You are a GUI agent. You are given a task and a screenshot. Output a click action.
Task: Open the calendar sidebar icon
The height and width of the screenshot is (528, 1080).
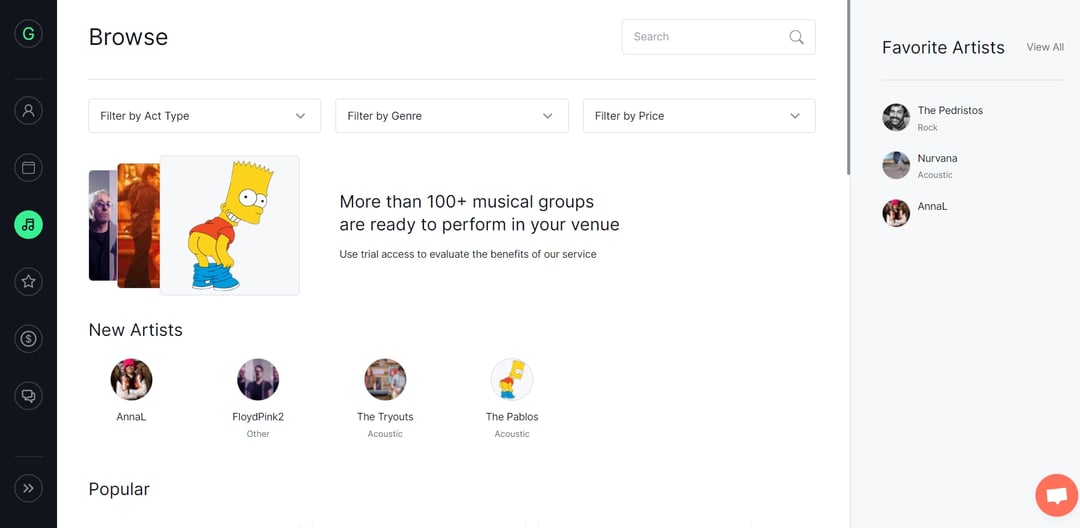click(x=28, y=167)
